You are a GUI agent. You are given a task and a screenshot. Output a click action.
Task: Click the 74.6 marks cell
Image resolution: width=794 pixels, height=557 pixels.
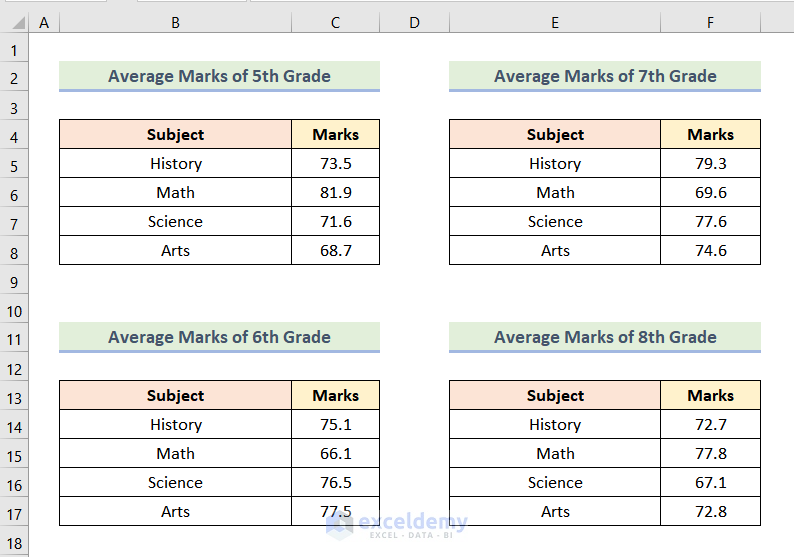pos(710,251)
